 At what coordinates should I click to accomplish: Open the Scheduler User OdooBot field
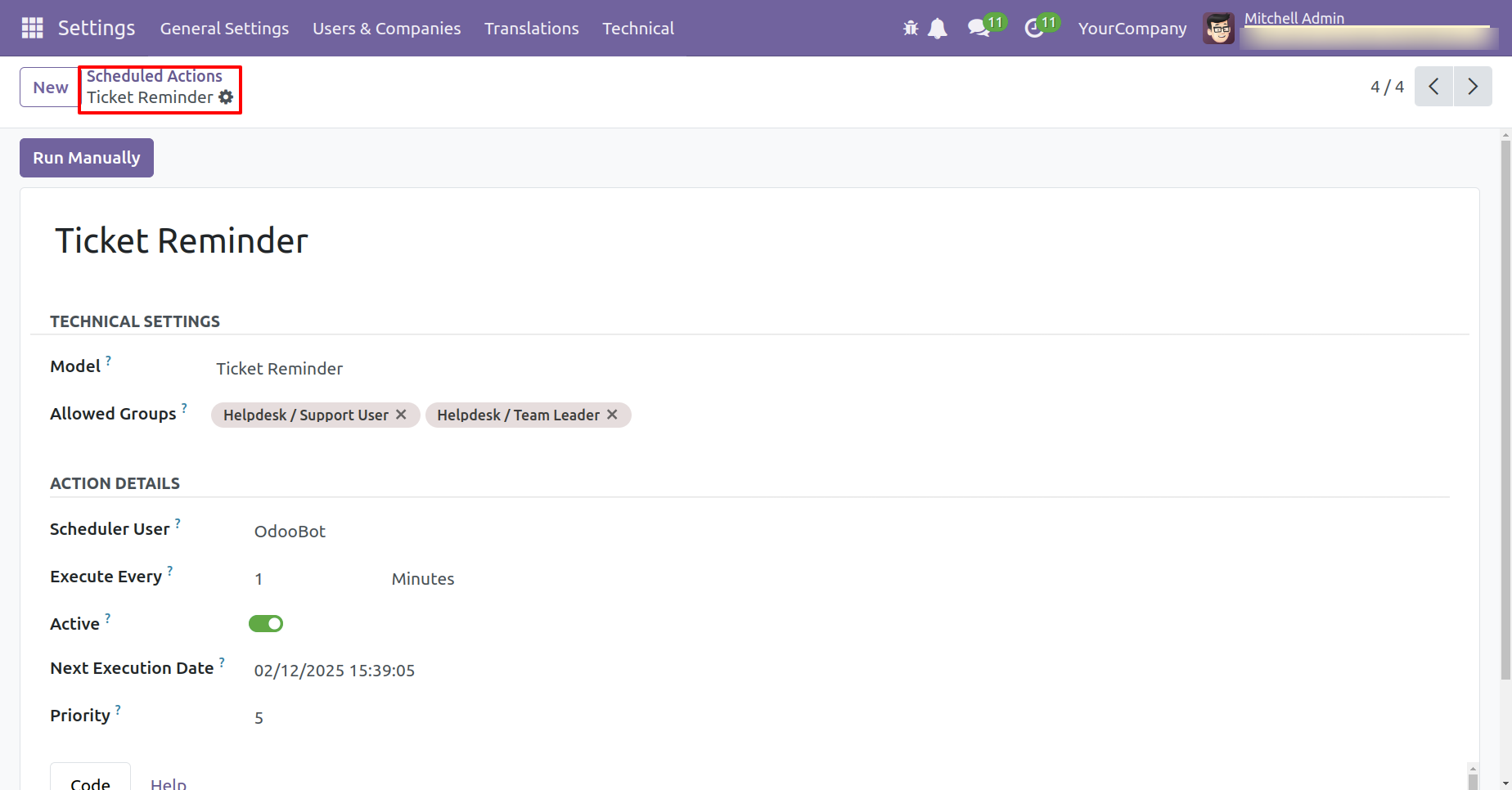tap(290, 532)
